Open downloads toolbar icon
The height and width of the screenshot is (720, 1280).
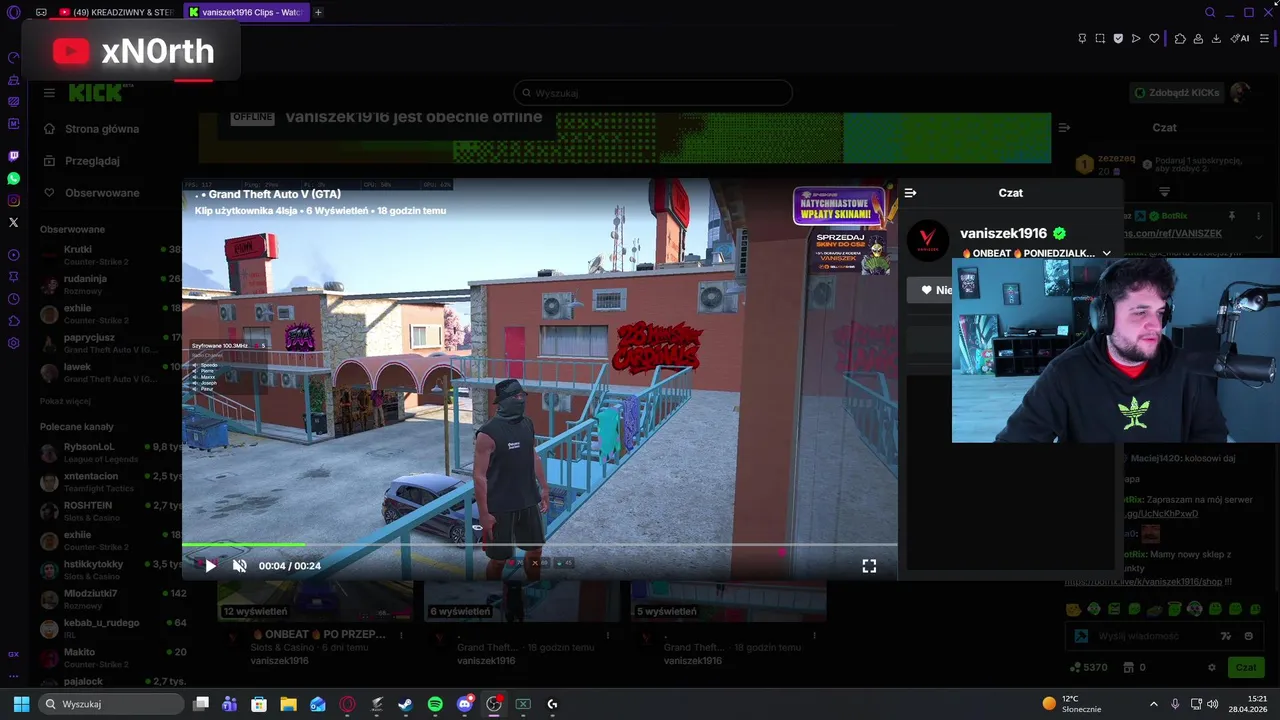coord(1216,39)
